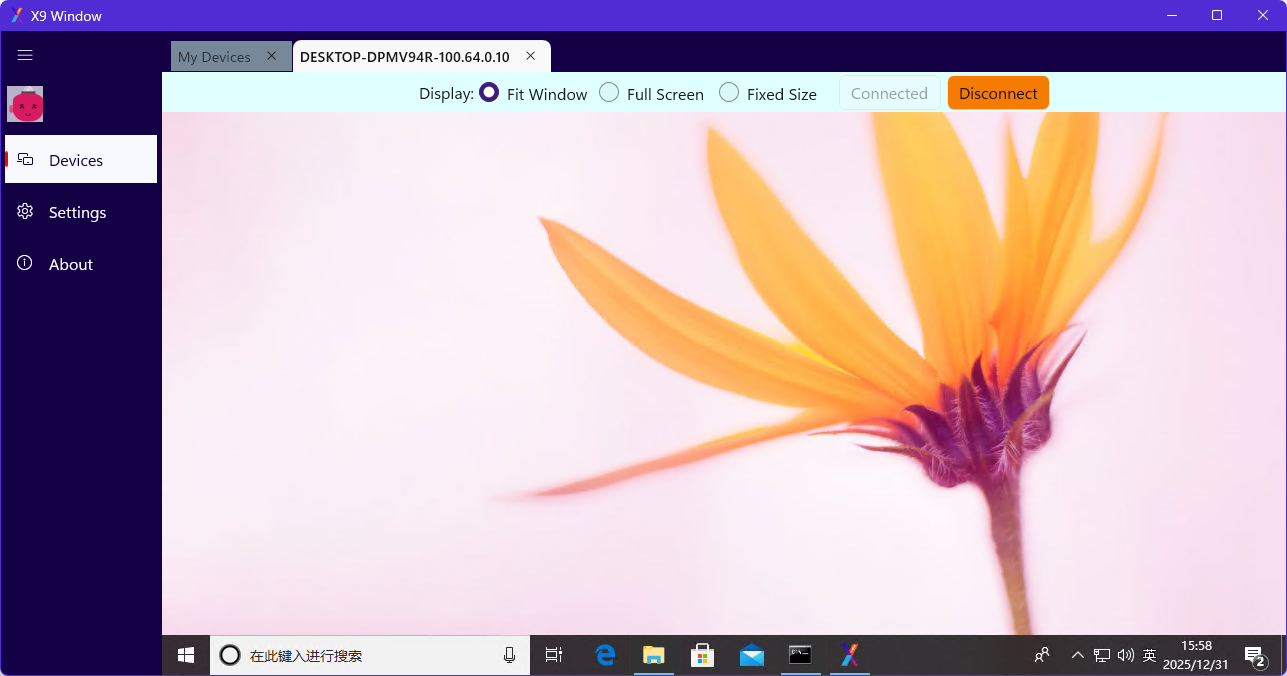
Task: Choose Fixed Size display option
Action: (x=729, y=93)
